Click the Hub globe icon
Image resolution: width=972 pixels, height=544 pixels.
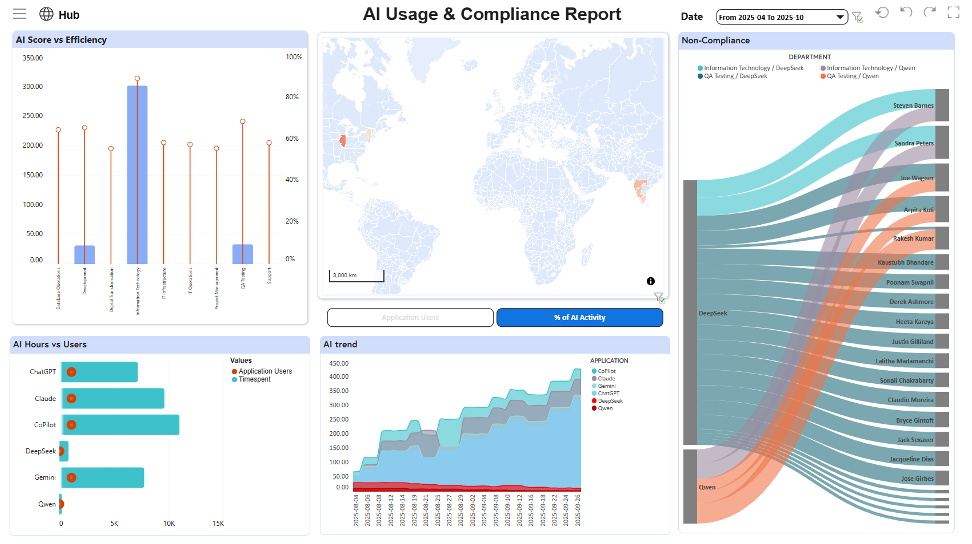pos(46,14)
